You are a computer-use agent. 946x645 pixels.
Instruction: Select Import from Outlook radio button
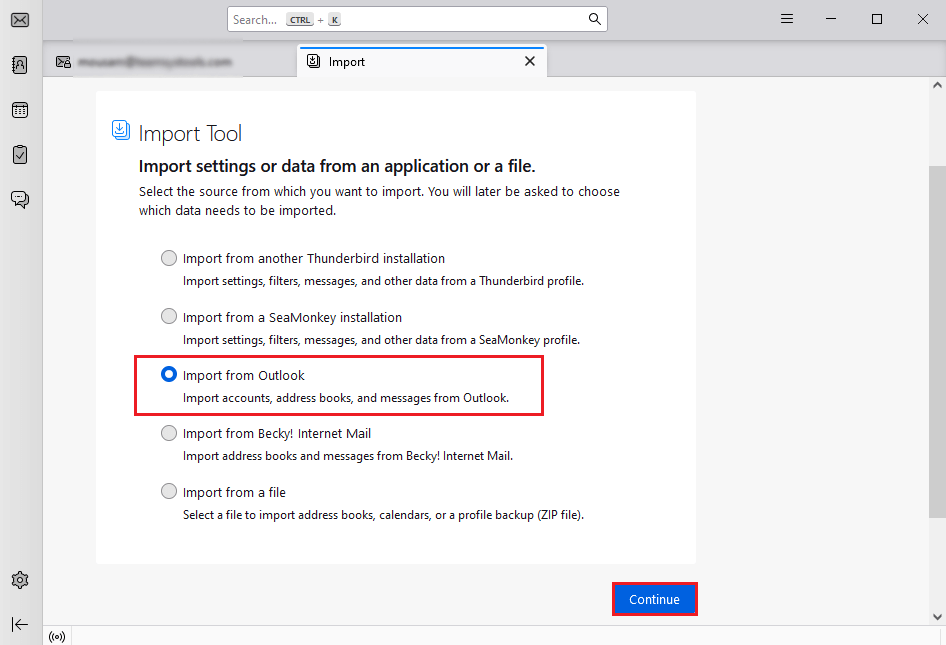pos(169,375)
